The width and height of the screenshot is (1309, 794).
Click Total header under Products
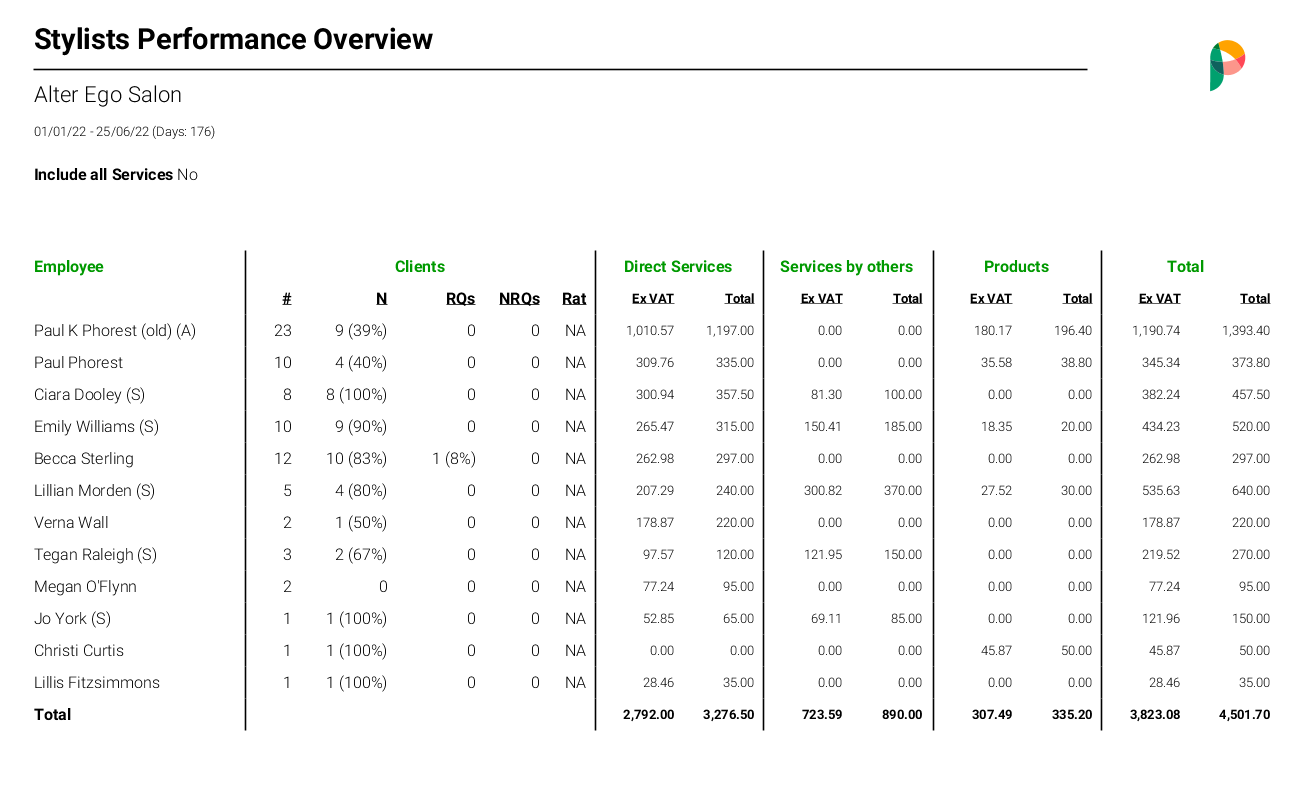[x=1077, y=299]
